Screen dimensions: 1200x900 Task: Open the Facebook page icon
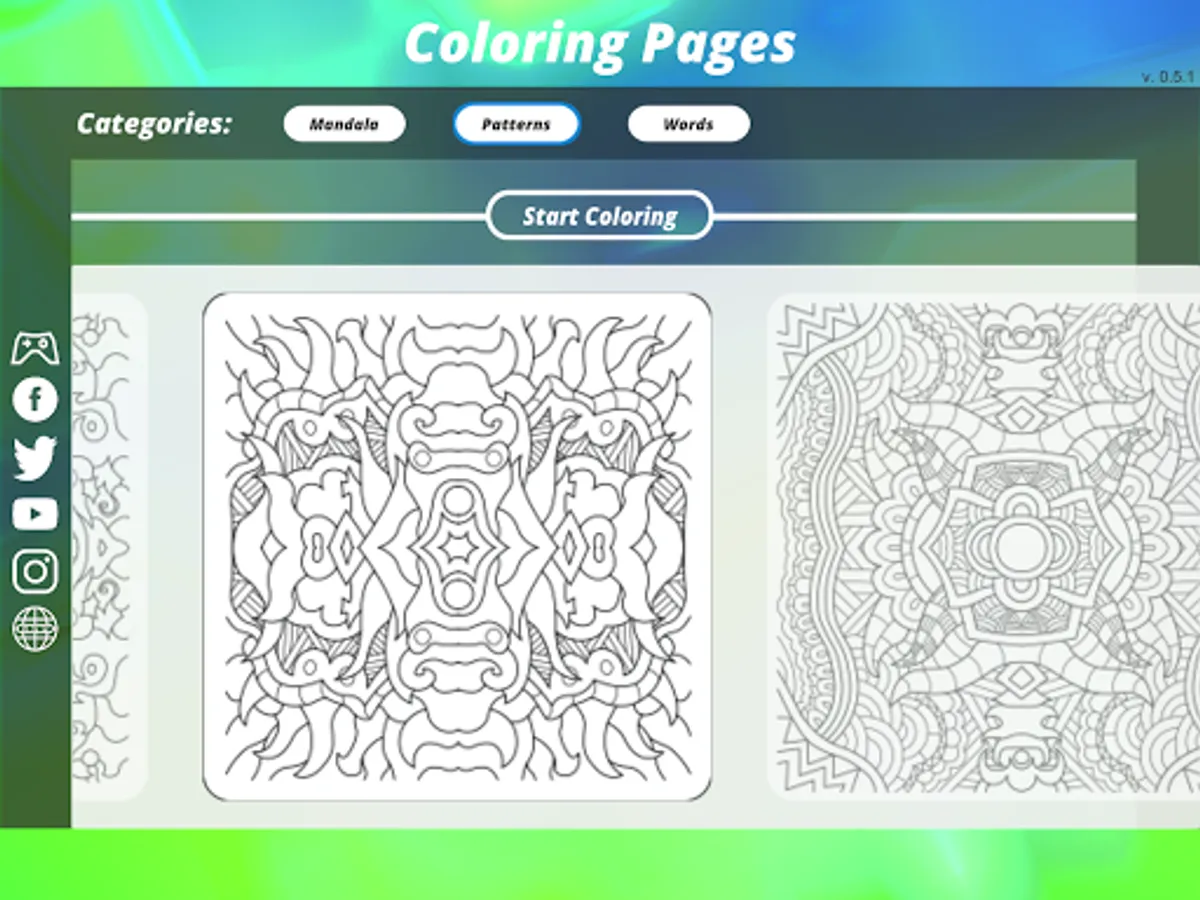(35, 400)
